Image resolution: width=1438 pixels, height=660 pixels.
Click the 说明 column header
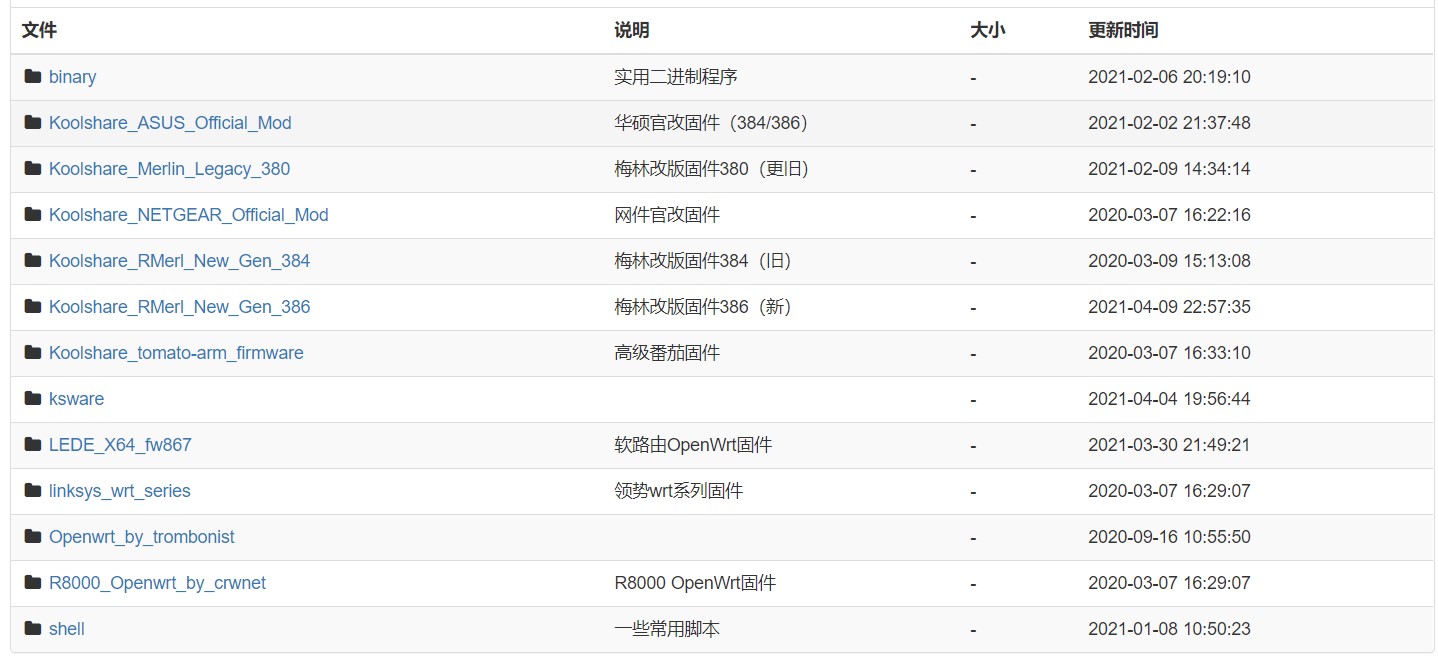pyautogui.click(x=631, y=30)
